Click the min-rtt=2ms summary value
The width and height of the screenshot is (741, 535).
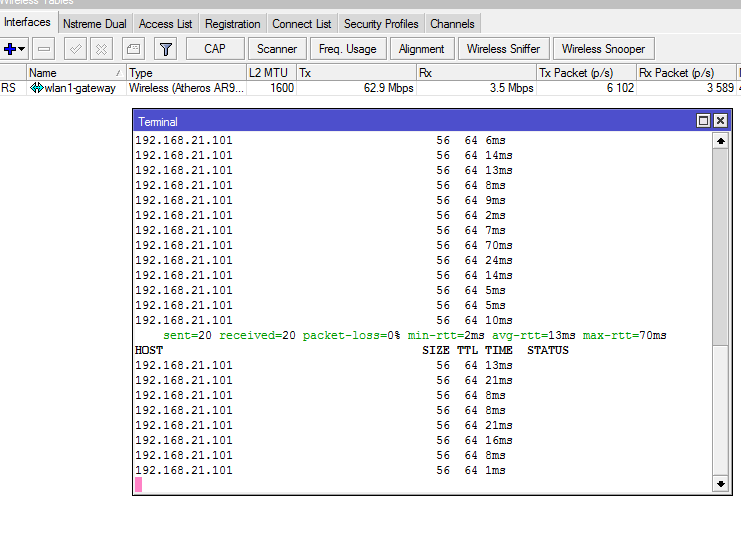(x=446, y=335)
